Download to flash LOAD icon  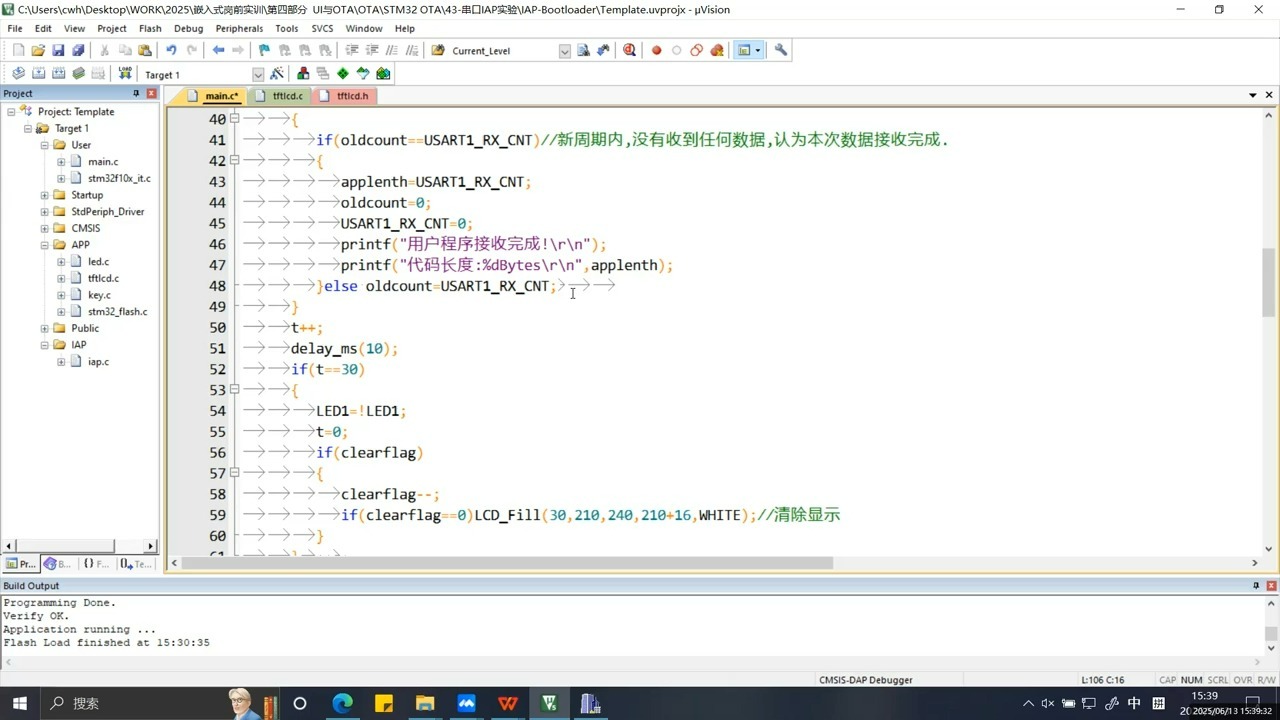tap(125, 74)
